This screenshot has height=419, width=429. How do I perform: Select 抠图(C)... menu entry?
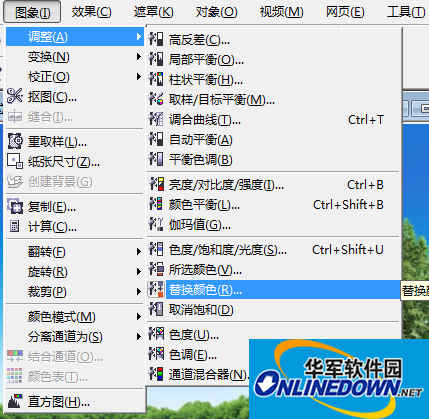coord(75,96)
